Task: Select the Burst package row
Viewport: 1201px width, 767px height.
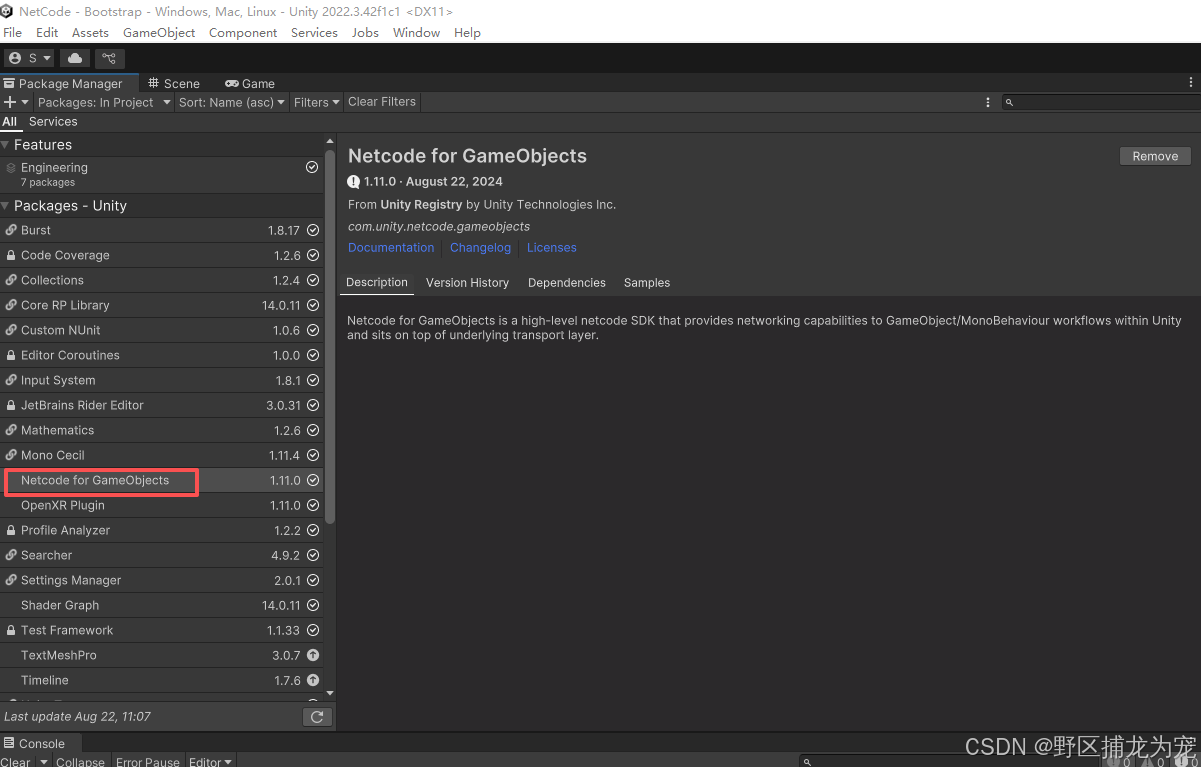Action: coord(162,230)
